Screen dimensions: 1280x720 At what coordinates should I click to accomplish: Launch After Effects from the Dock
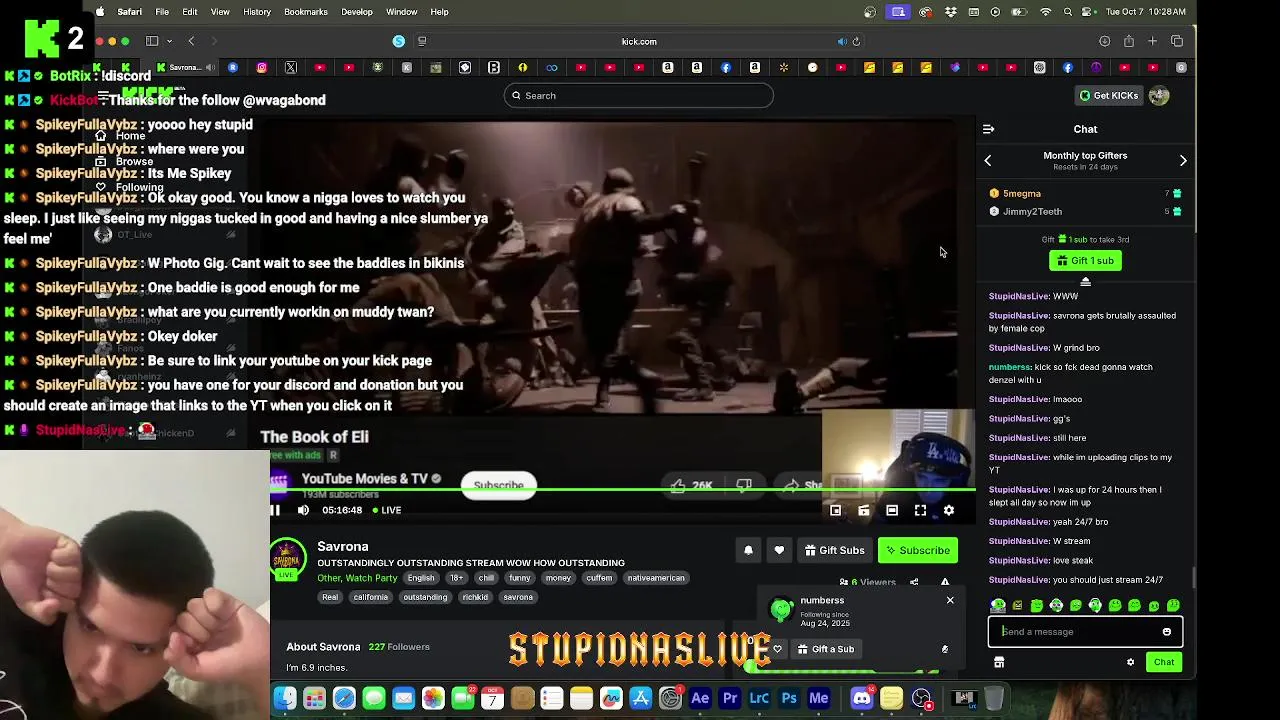click(700, 698)
